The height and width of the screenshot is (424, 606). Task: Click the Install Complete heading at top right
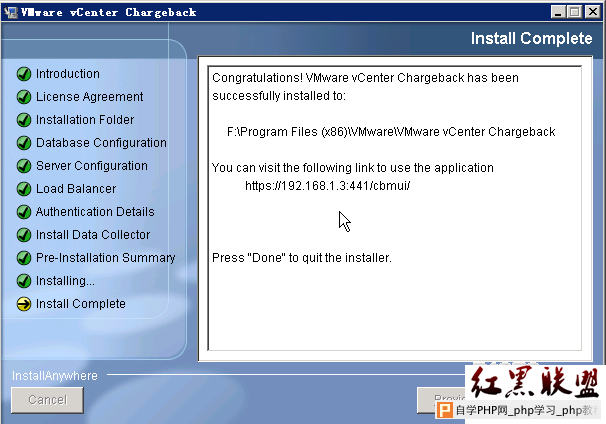[x=531, y=38]
